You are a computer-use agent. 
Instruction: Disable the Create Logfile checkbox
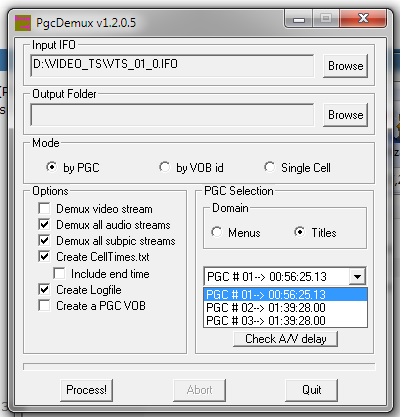pyautogui.click(x=44, y=290)
